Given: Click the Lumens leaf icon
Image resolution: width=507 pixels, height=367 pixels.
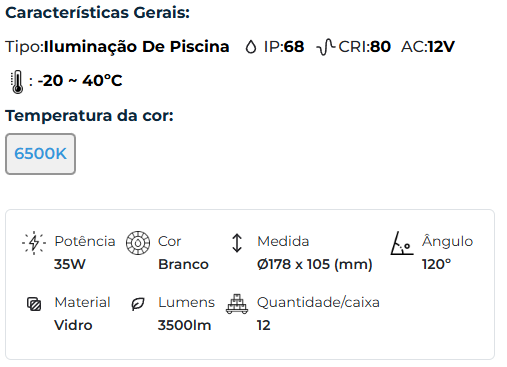Looking at the screenshot, I should coord(138,304).
